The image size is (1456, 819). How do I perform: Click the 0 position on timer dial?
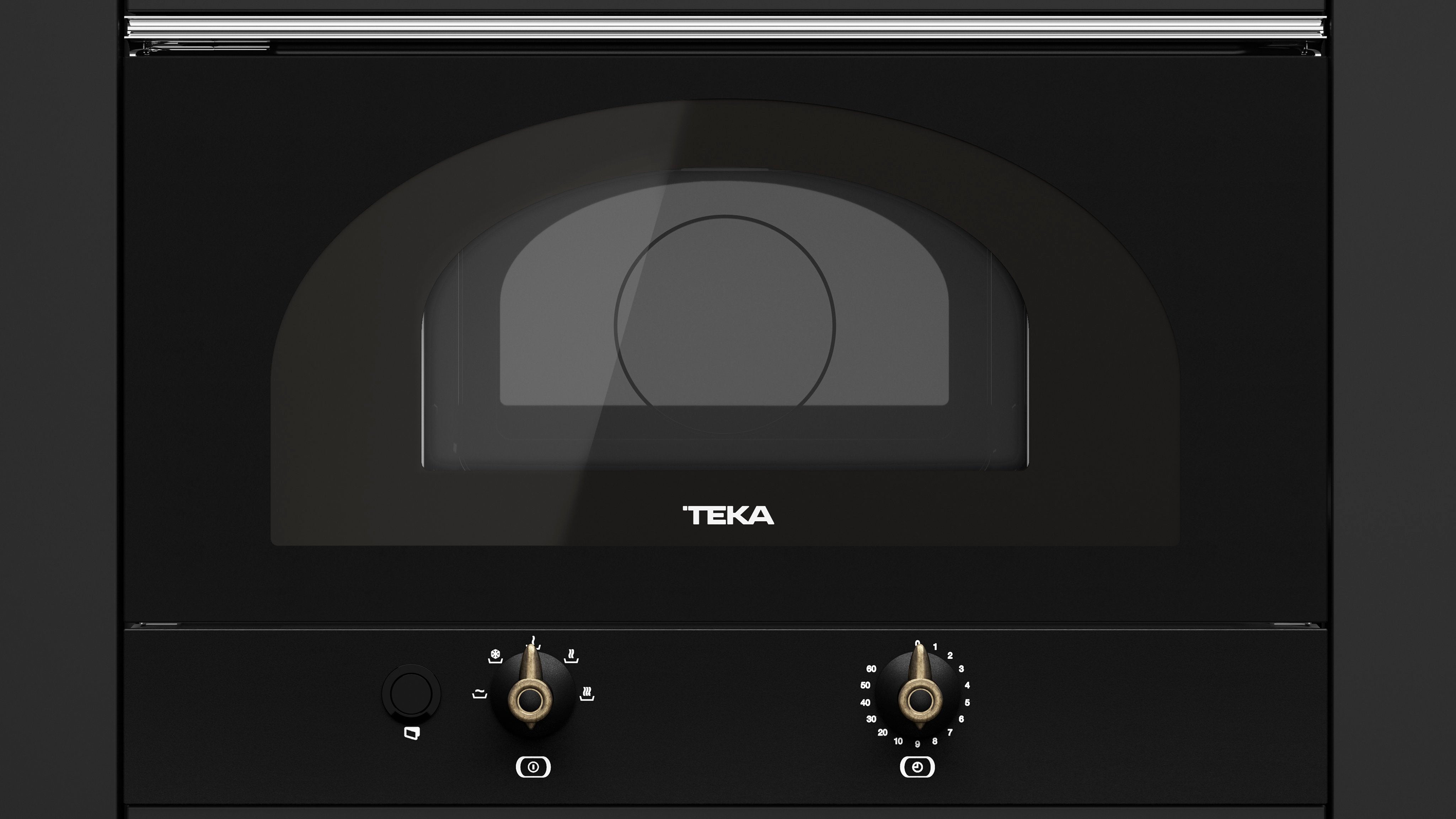[x=918, y=643]
